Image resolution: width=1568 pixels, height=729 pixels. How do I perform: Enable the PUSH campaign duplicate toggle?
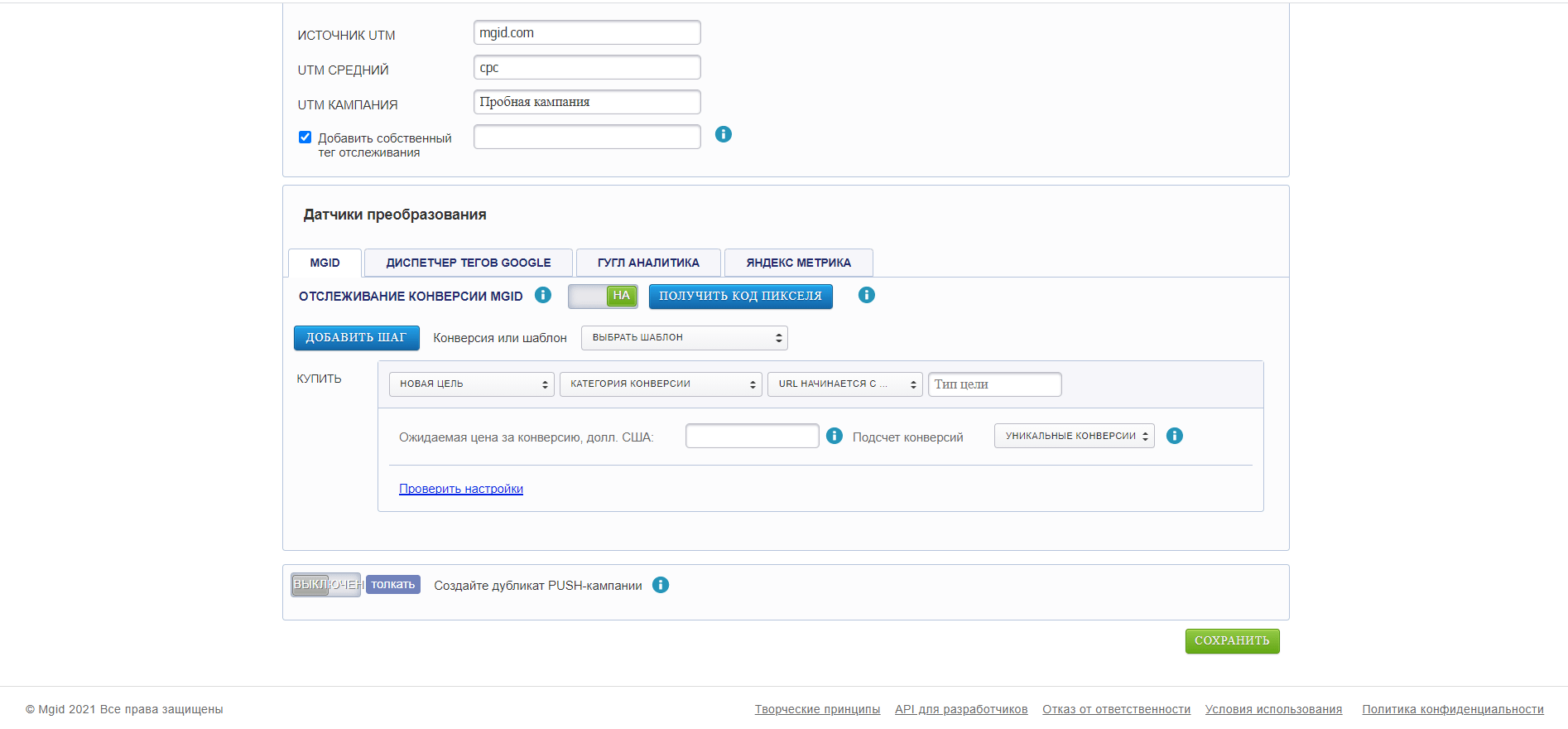point(326,585)
